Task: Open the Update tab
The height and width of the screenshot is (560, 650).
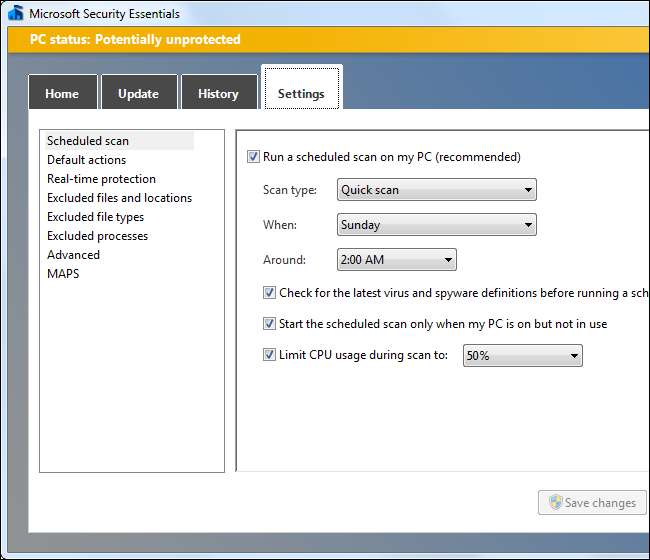Action: click(138, 93)
